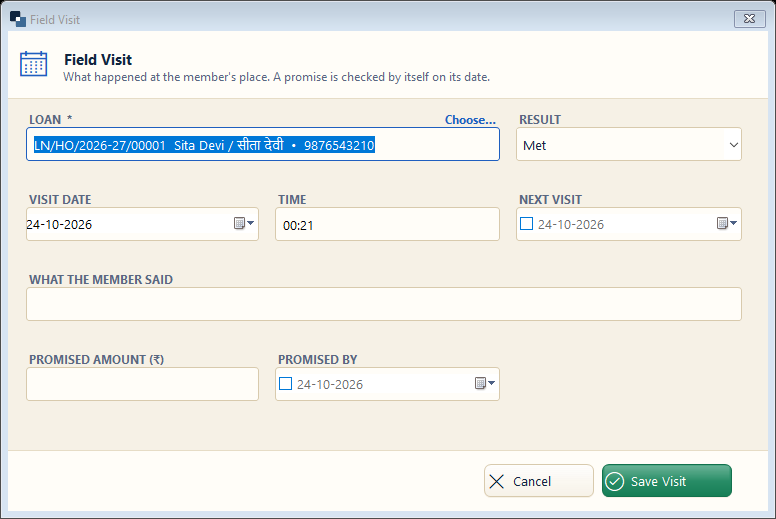This screenshot has width=776, height=519.
Task: Click the Promised Amount input field
Action: pyautogui.click(x=143, y=384)
